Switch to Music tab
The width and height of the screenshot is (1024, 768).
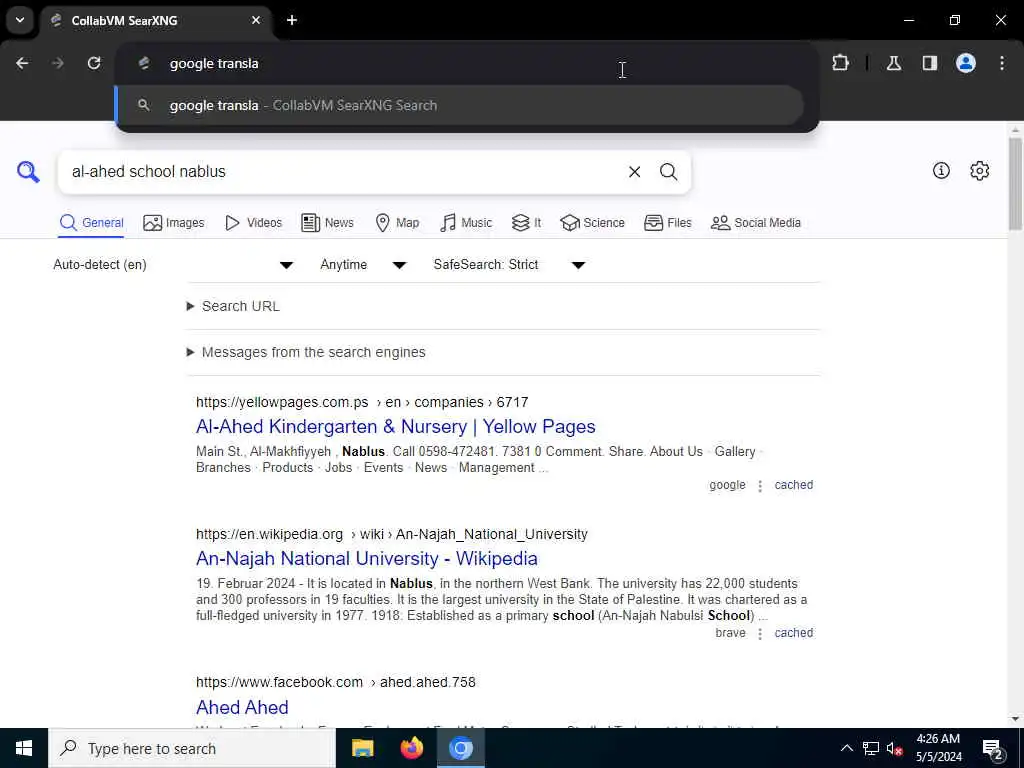coord(466,223)
